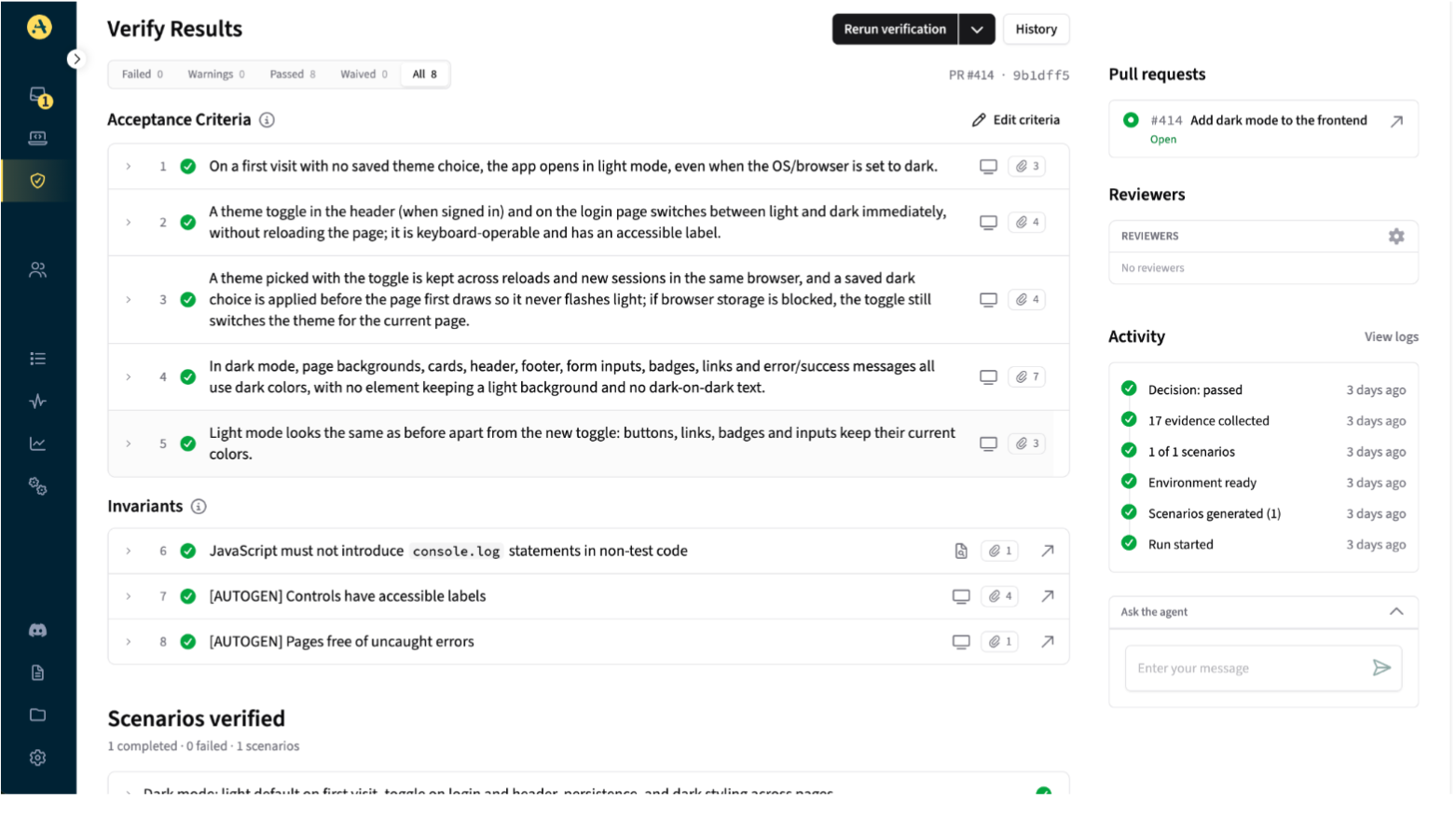Screen dimensions: 1456x818
Task: Expand the sidebar with arrow toggle
Action: (x=76, y=59)
